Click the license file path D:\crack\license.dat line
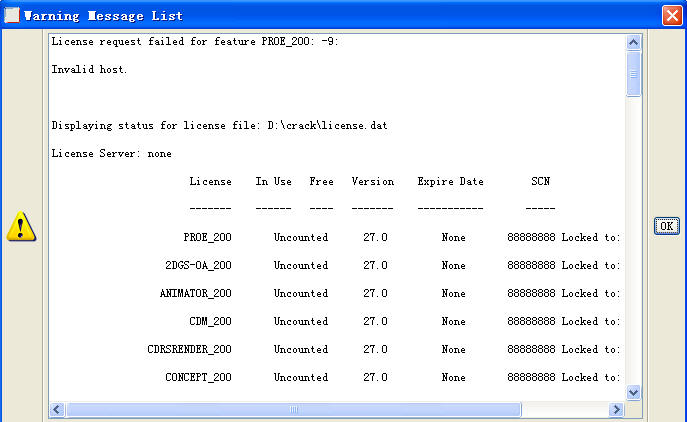The width and height of the screenshot is (687, 422). [x=220, y=126]
